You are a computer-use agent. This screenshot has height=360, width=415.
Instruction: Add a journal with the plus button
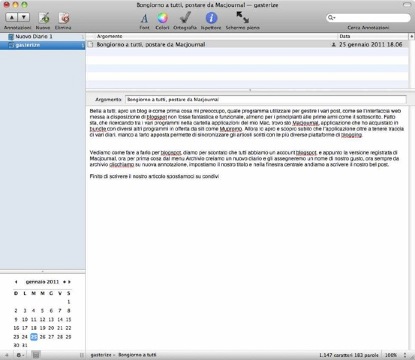coord(6,355)
